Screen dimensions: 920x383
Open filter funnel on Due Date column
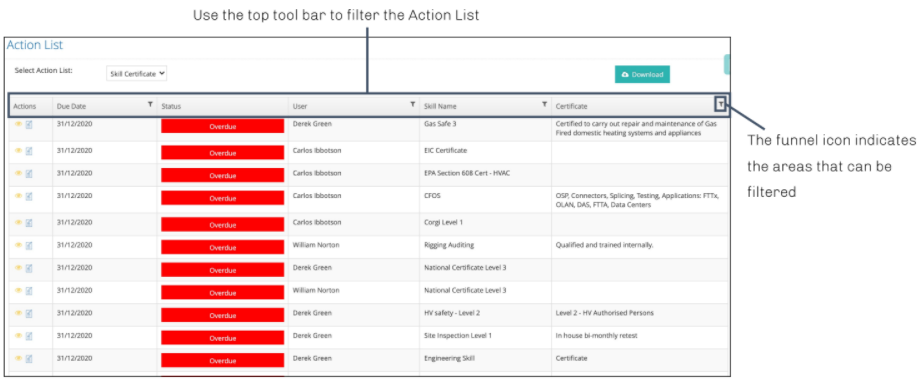[x=150, y=104]
